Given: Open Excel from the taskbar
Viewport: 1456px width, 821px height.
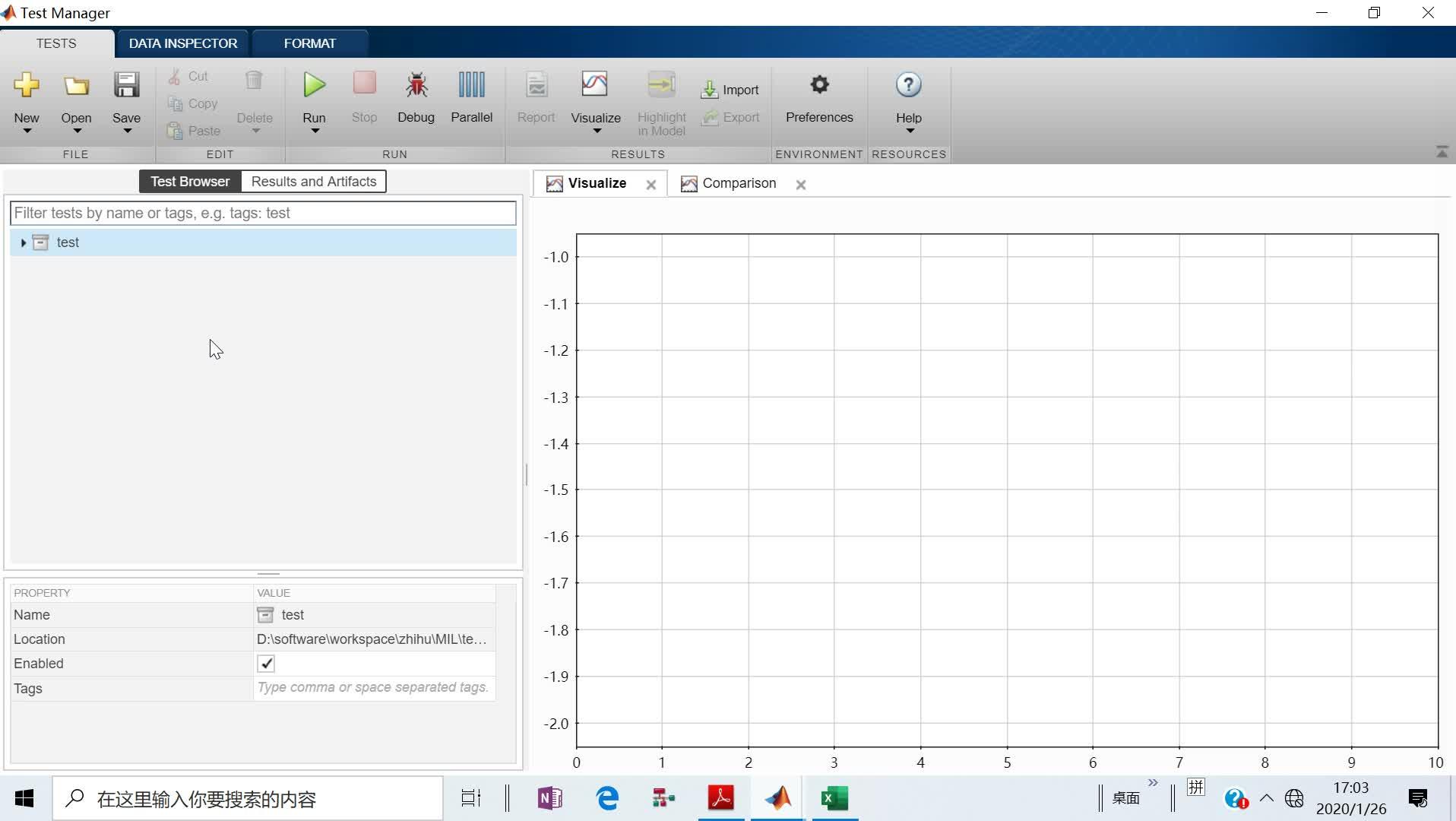Looking at the screenshot, I should pyautogui.click(x=834, y=798).
